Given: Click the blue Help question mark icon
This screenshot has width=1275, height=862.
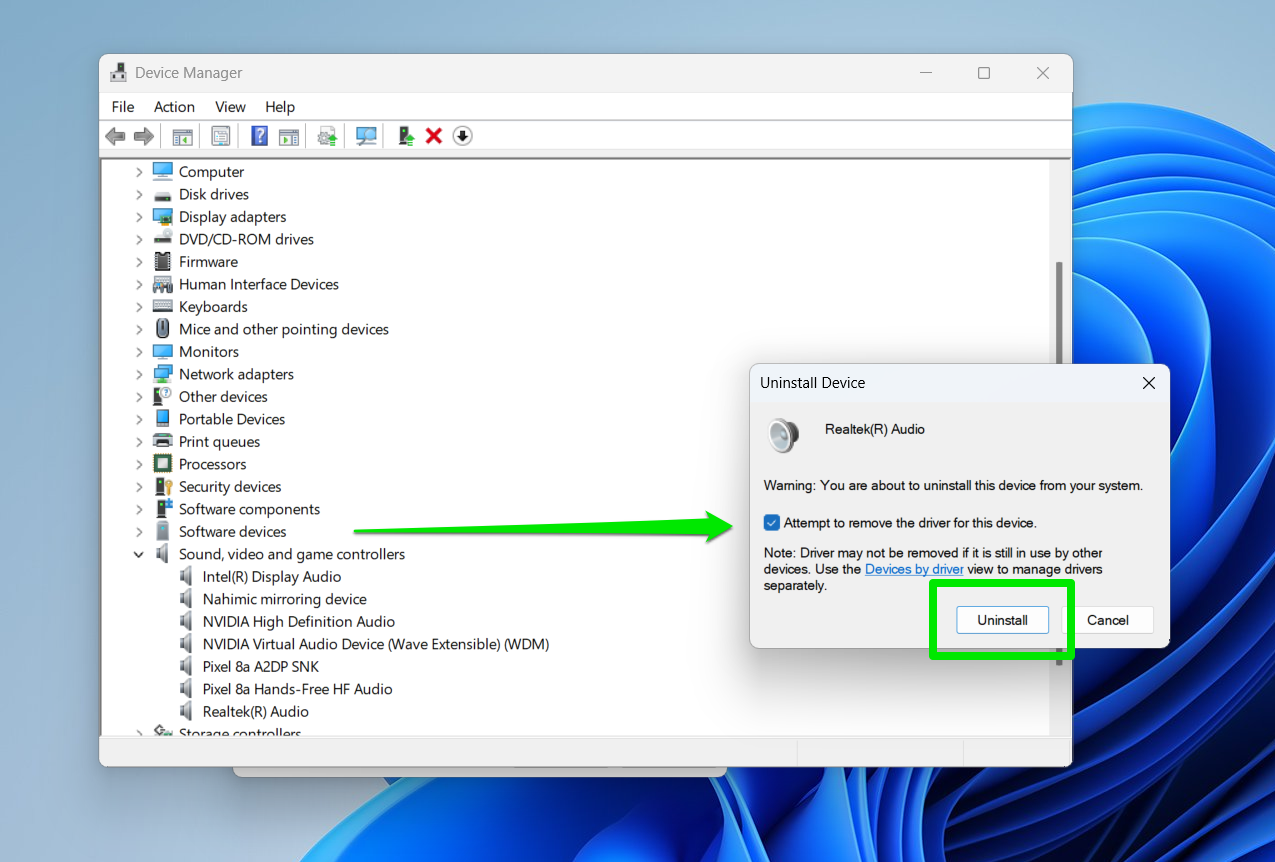Looking at the screenshot, I should coord(259,136).
